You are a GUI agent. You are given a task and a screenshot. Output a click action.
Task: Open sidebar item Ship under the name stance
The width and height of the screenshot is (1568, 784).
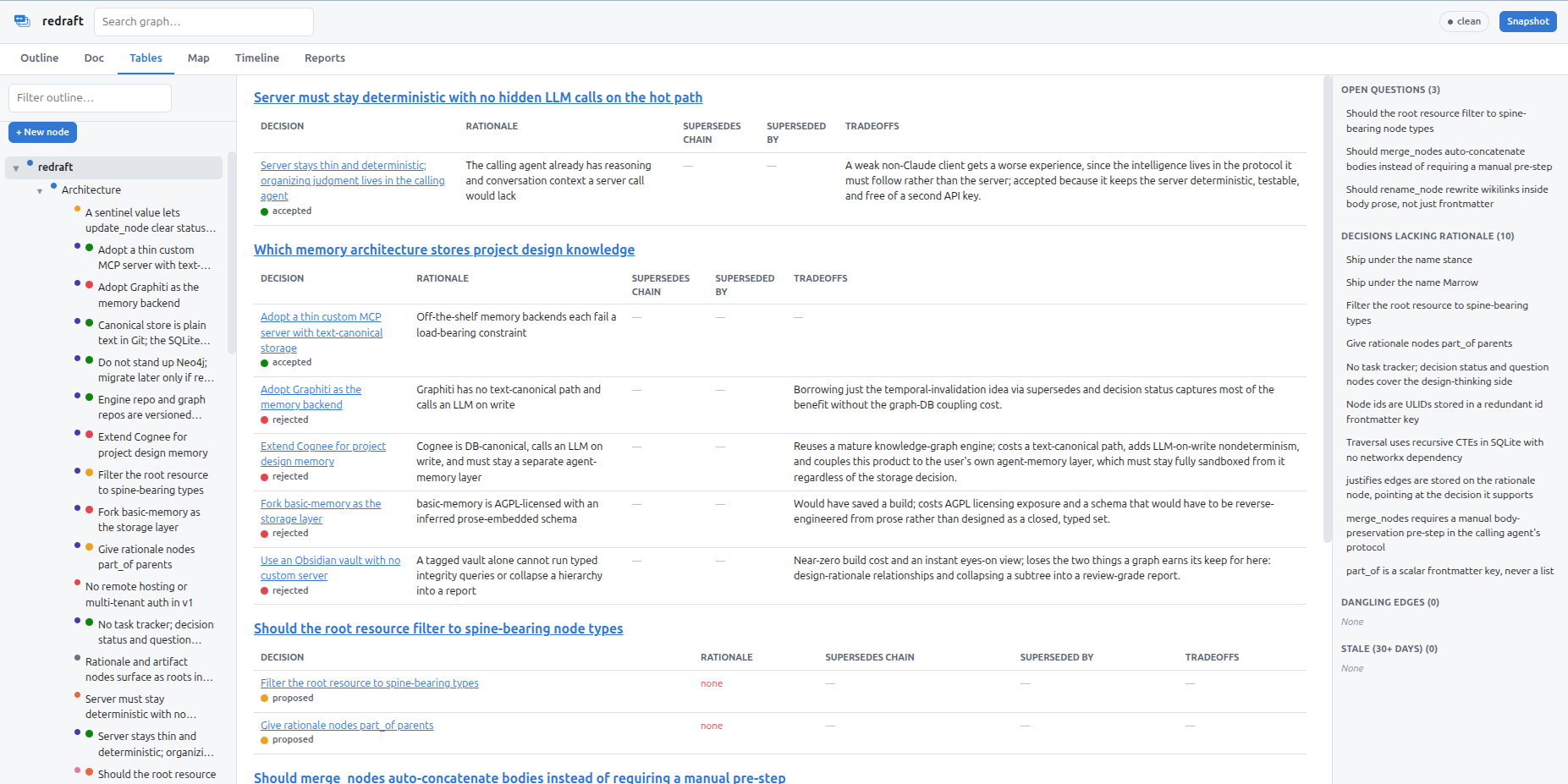click(1409, 260)
